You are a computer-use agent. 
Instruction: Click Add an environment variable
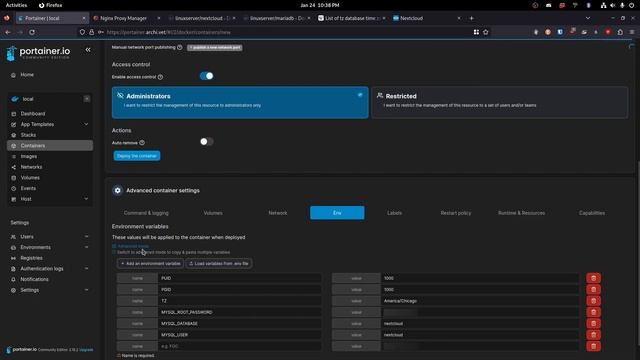[150, 264]
